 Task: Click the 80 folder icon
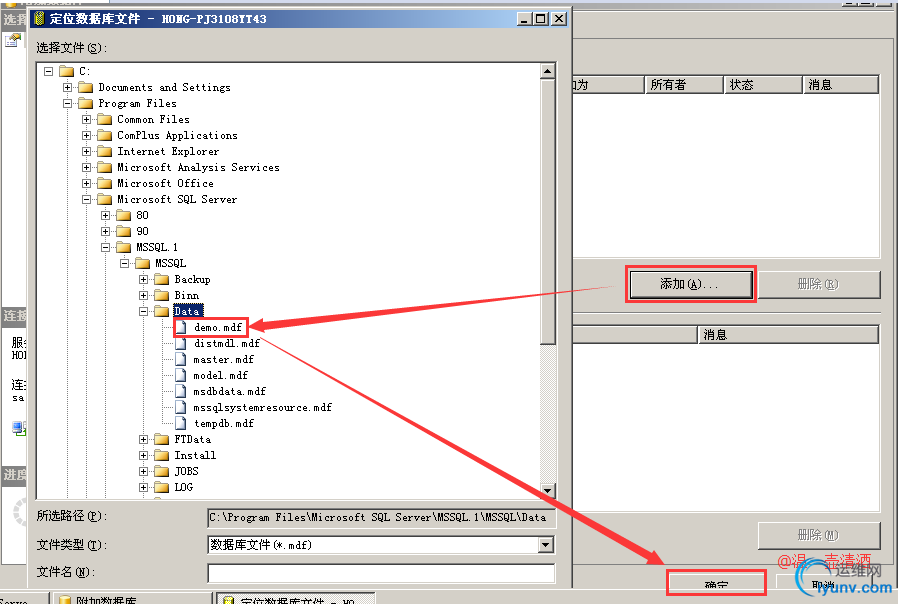pos(123,215)
